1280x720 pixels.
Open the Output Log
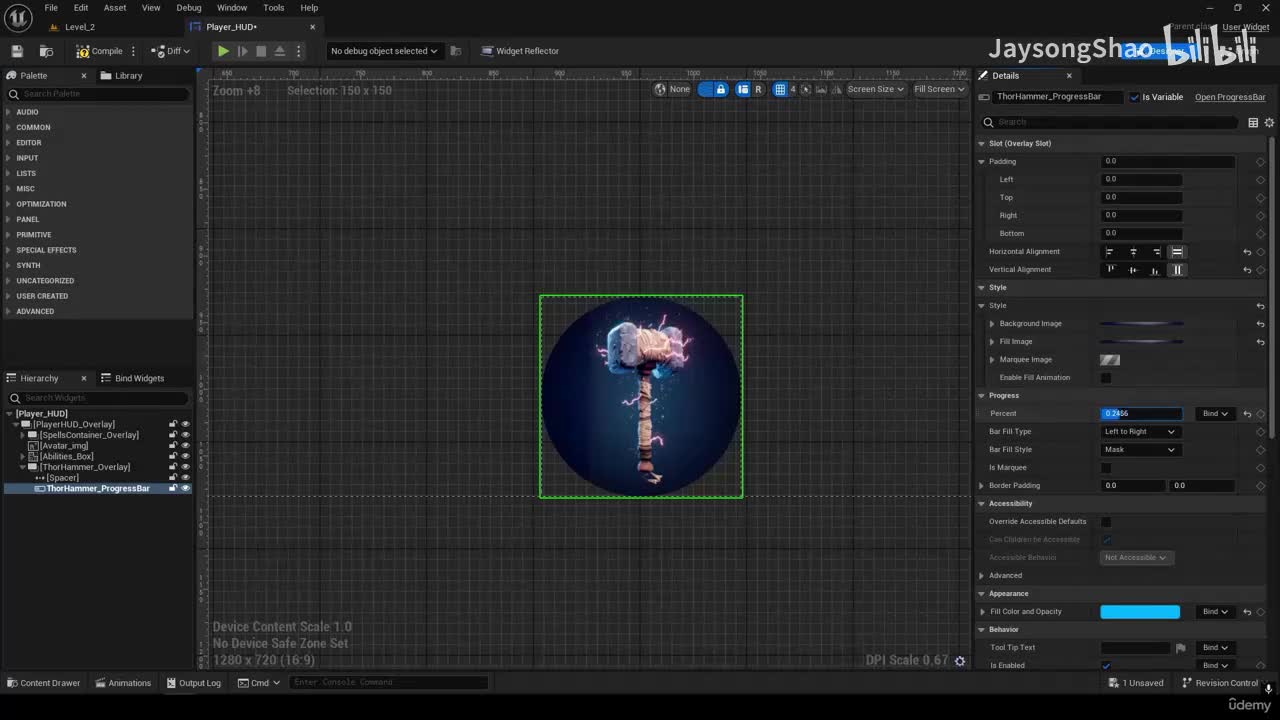pyautogui.click(x=193, y=683)
